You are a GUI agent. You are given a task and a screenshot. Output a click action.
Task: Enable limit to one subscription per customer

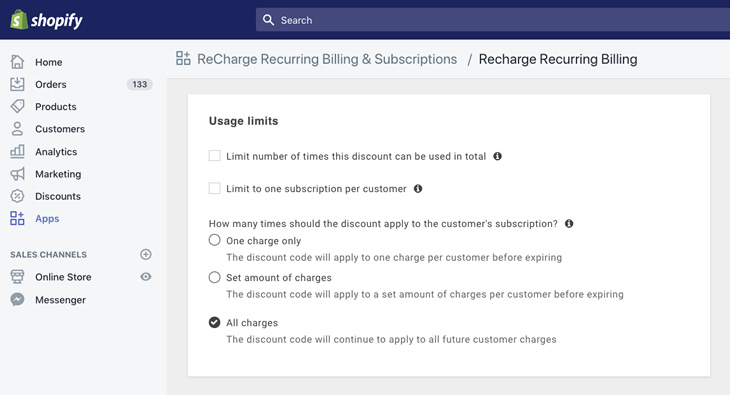click(214, 188)
